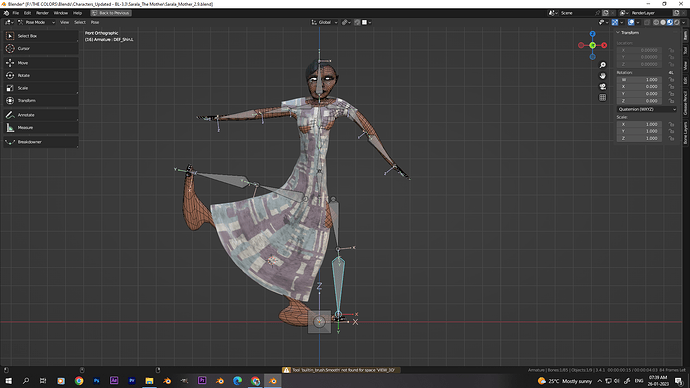This screenshot has height=388, width=690.
Task: Switch perspective/orthographic with grid icon
Action: tap(602, 97)
